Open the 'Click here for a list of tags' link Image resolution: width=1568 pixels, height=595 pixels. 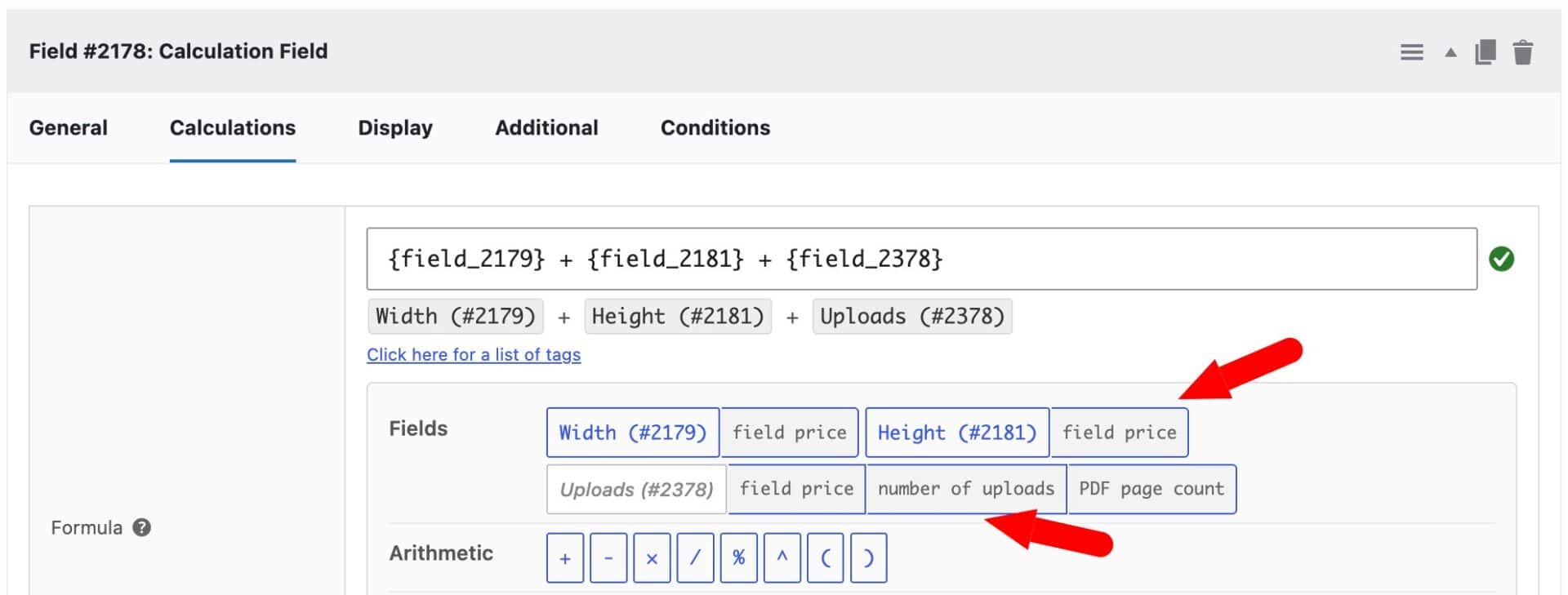click(x=474, y=355)
